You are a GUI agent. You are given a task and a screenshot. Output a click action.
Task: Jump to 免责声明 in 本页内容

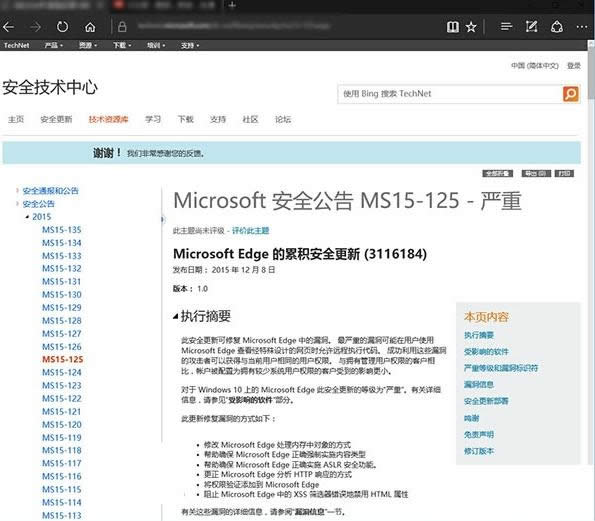coord(479,434)
